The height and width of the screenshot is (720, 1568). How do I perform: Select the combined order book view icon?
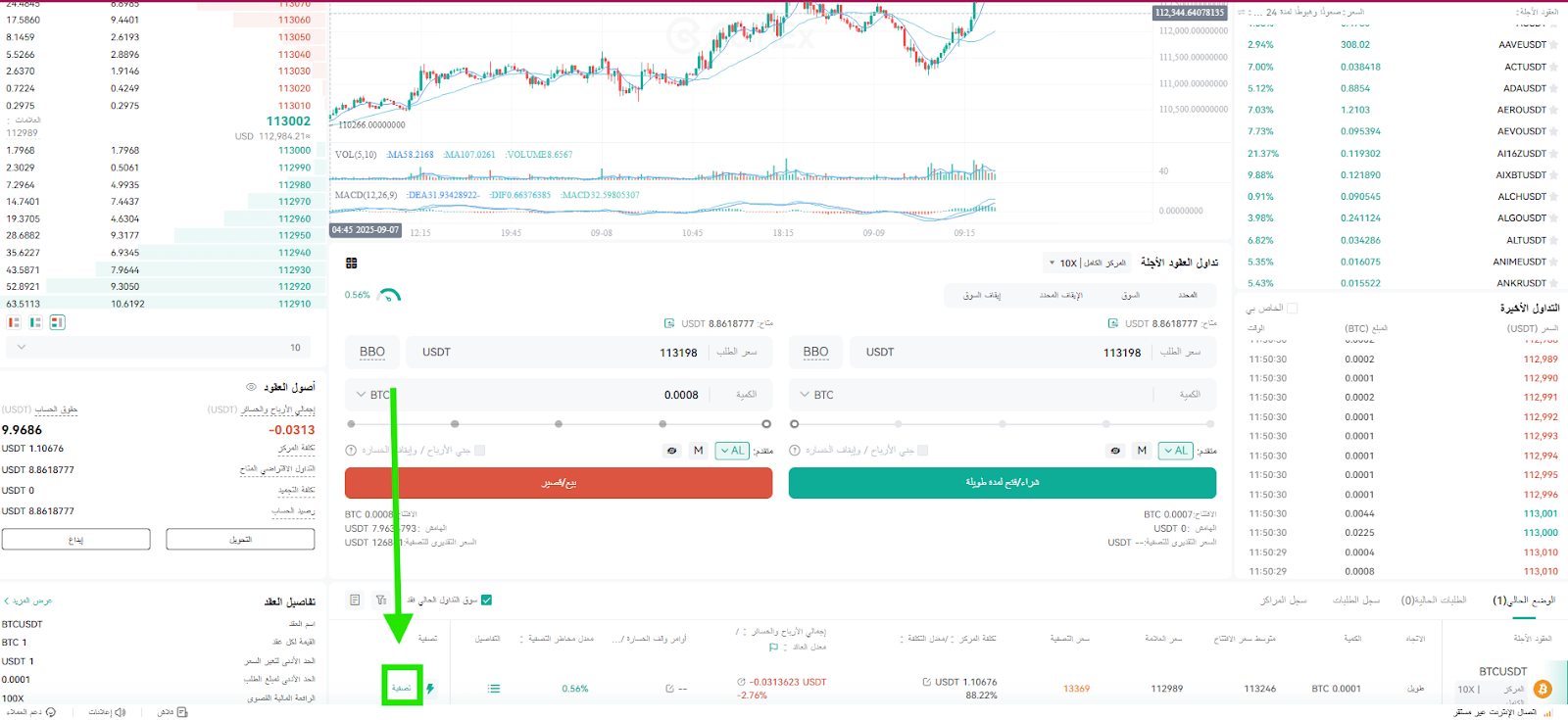tap(58, 322)
